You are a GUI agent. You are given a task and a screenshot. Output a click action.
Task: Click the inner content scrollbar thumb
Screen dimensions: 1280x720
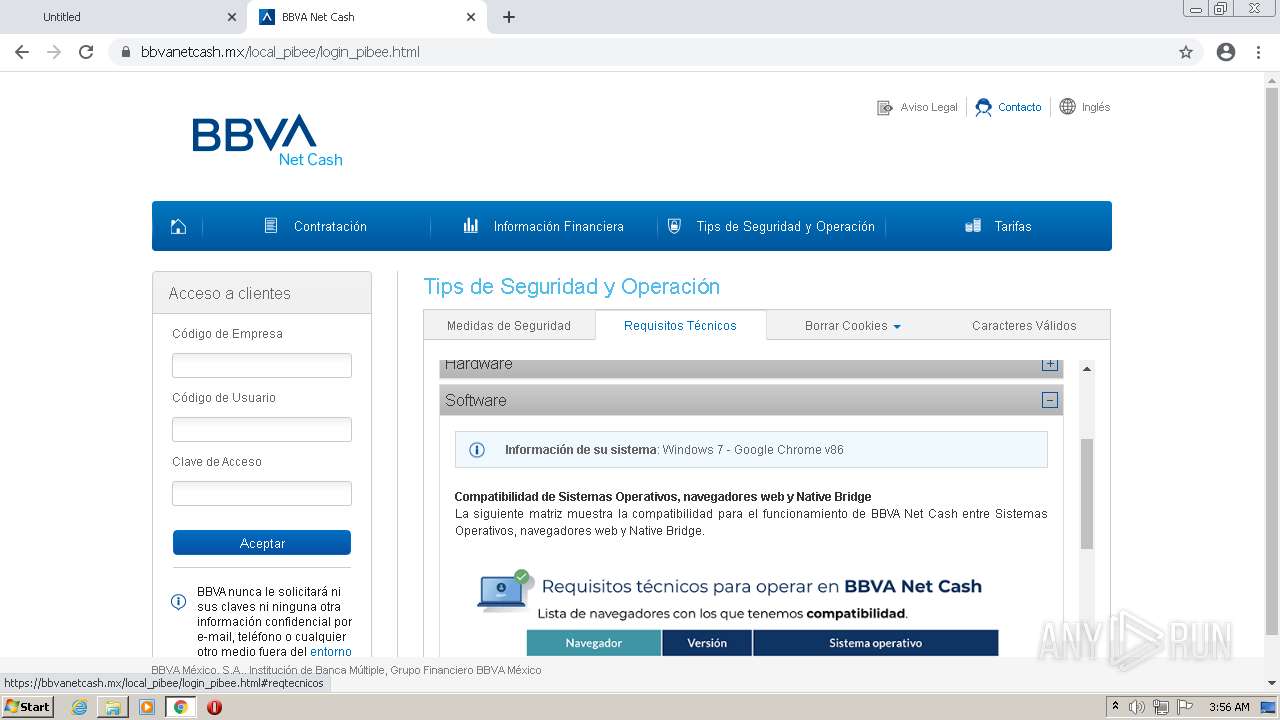[x=1087, y=493]
